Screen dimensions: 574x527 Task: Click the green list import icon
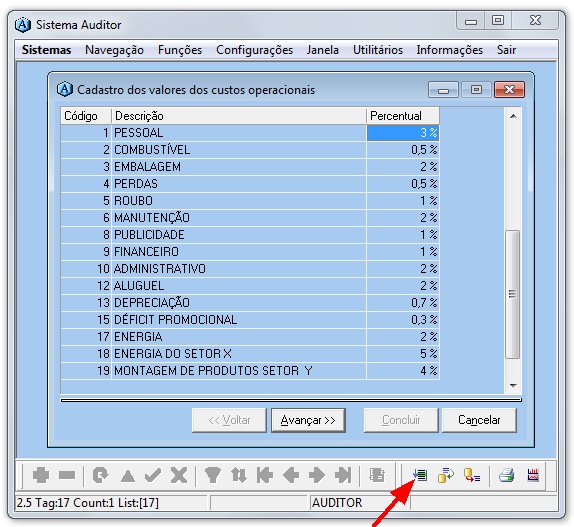coord(420,475)
